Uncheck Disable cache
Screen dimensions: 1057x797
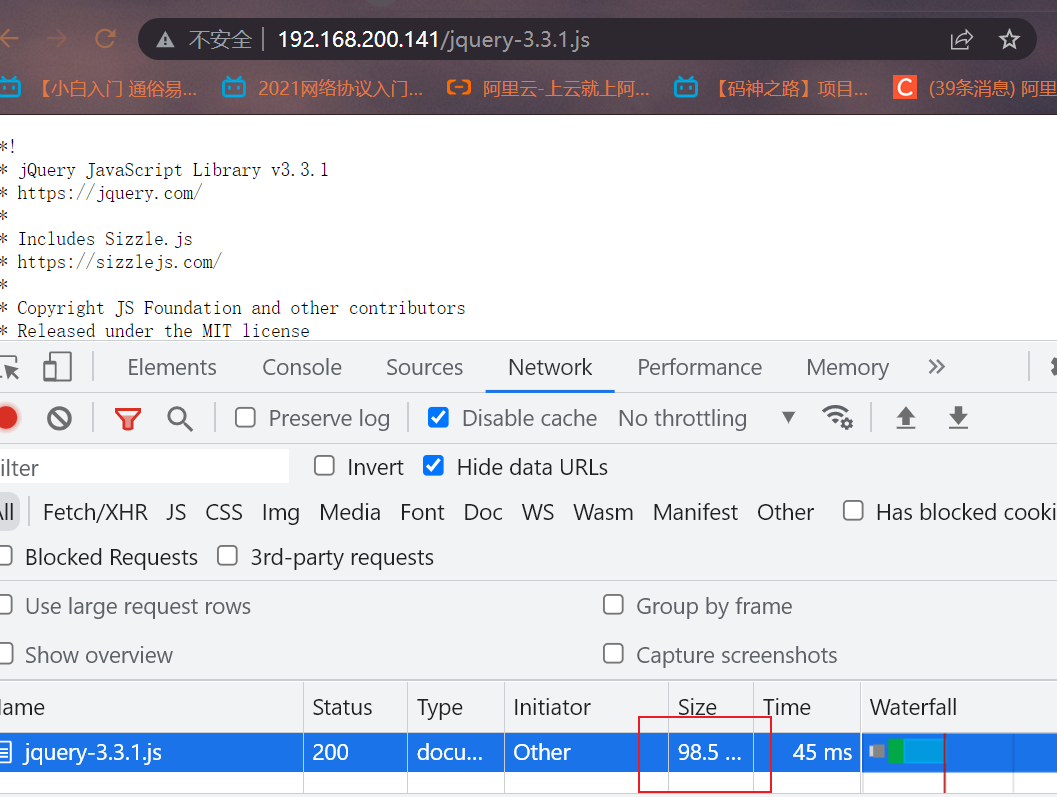[438, 417]
